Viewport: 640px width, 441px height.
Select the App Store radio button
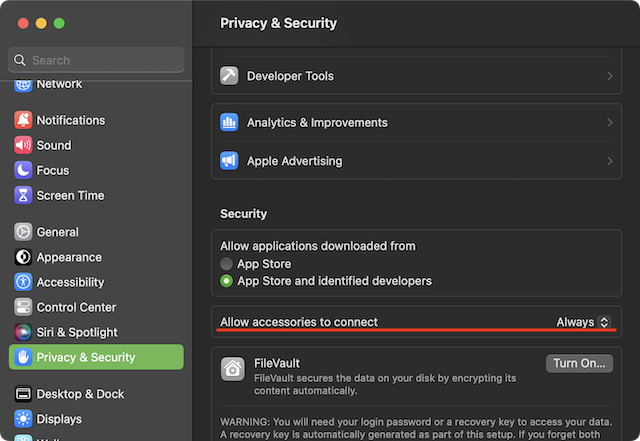[227, 264]
